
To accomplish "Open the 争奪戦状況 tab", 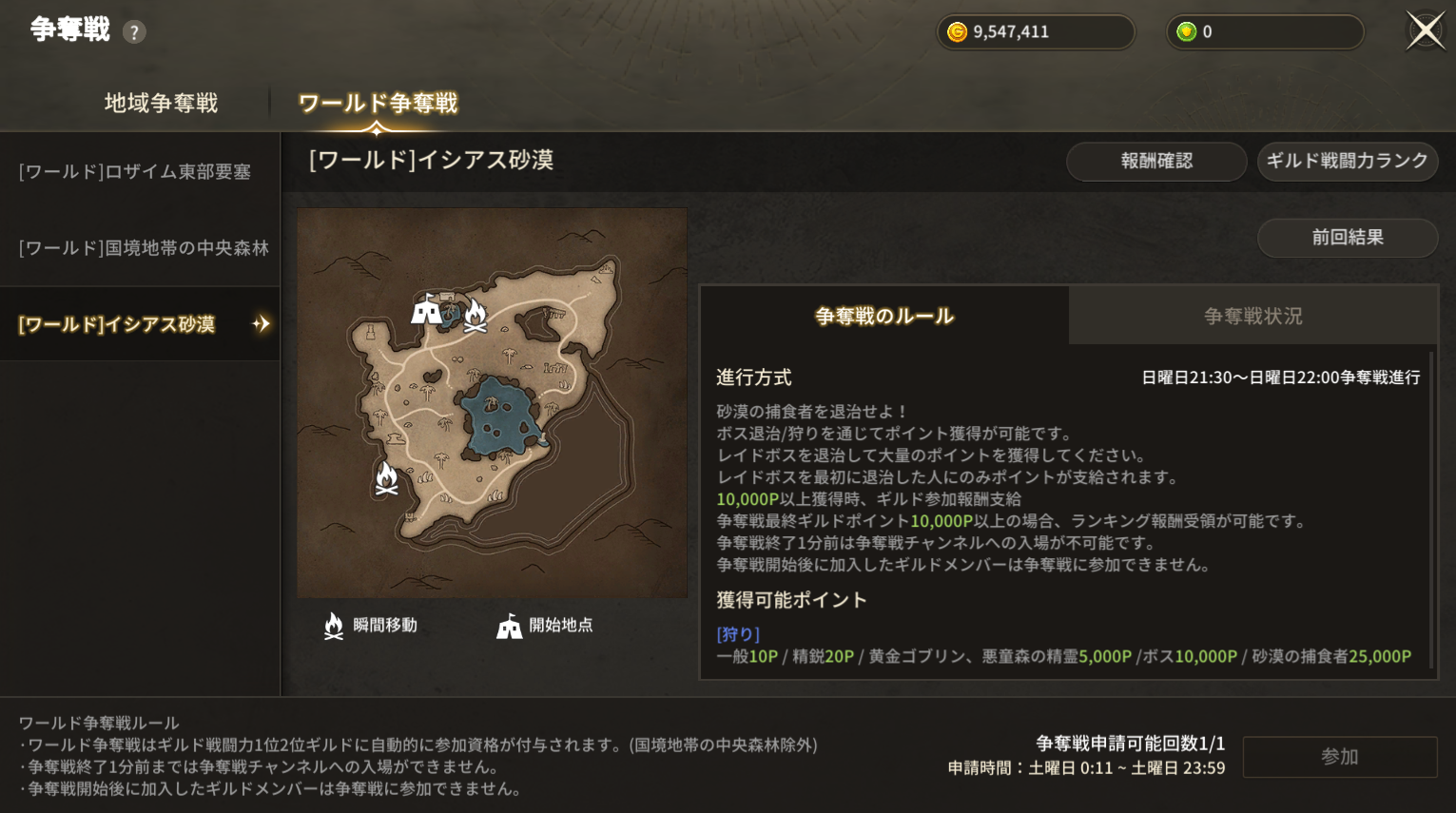I will pyautogui.click(x=1252, y=316).
